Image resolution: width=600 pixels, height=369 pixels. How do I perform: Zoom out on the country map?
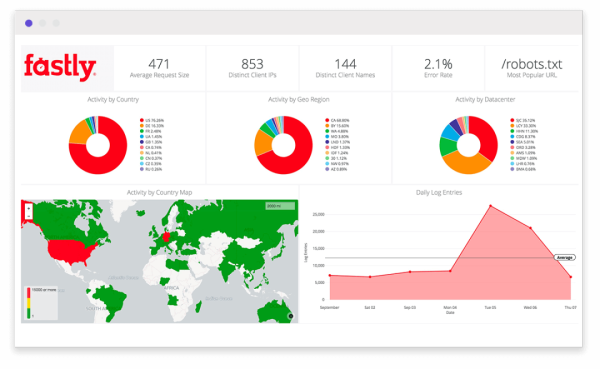[29, 216]
